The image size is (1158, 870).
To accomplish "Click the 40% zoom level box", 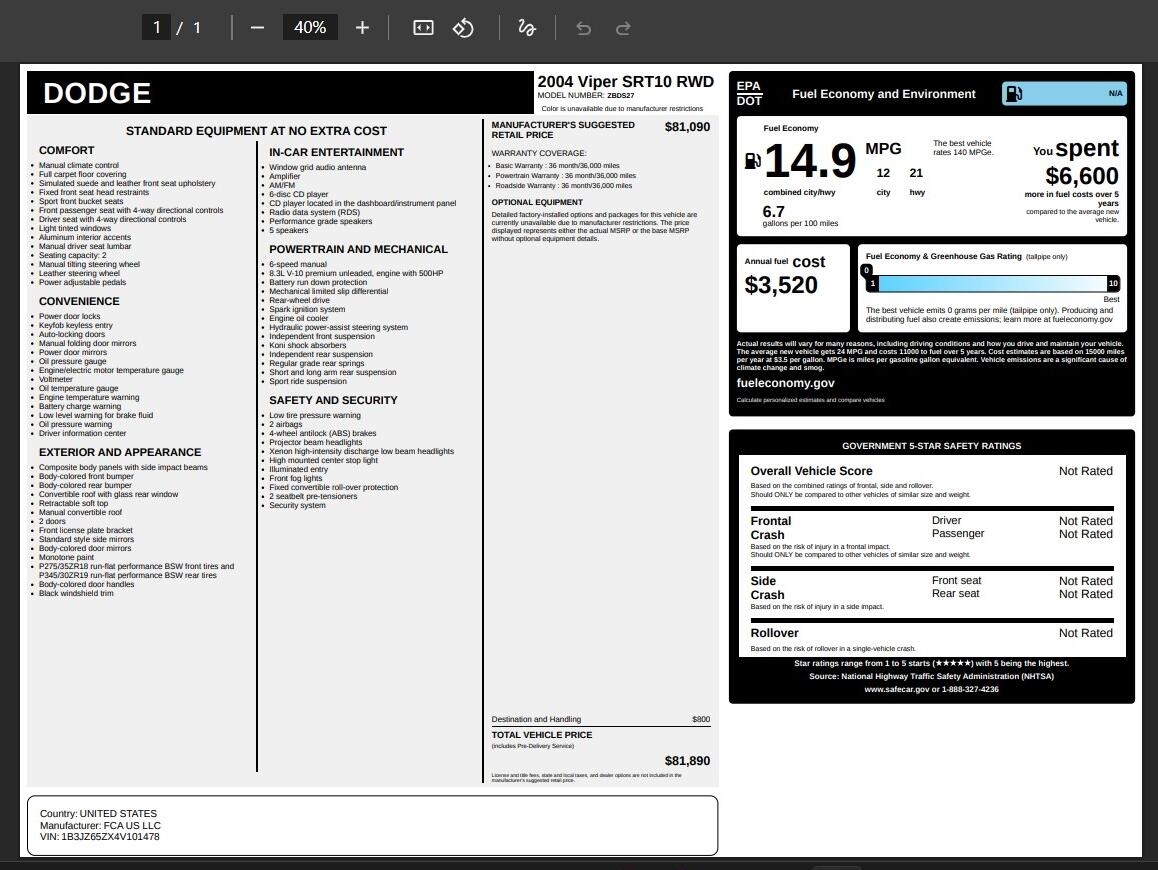I will coord(310,28).
